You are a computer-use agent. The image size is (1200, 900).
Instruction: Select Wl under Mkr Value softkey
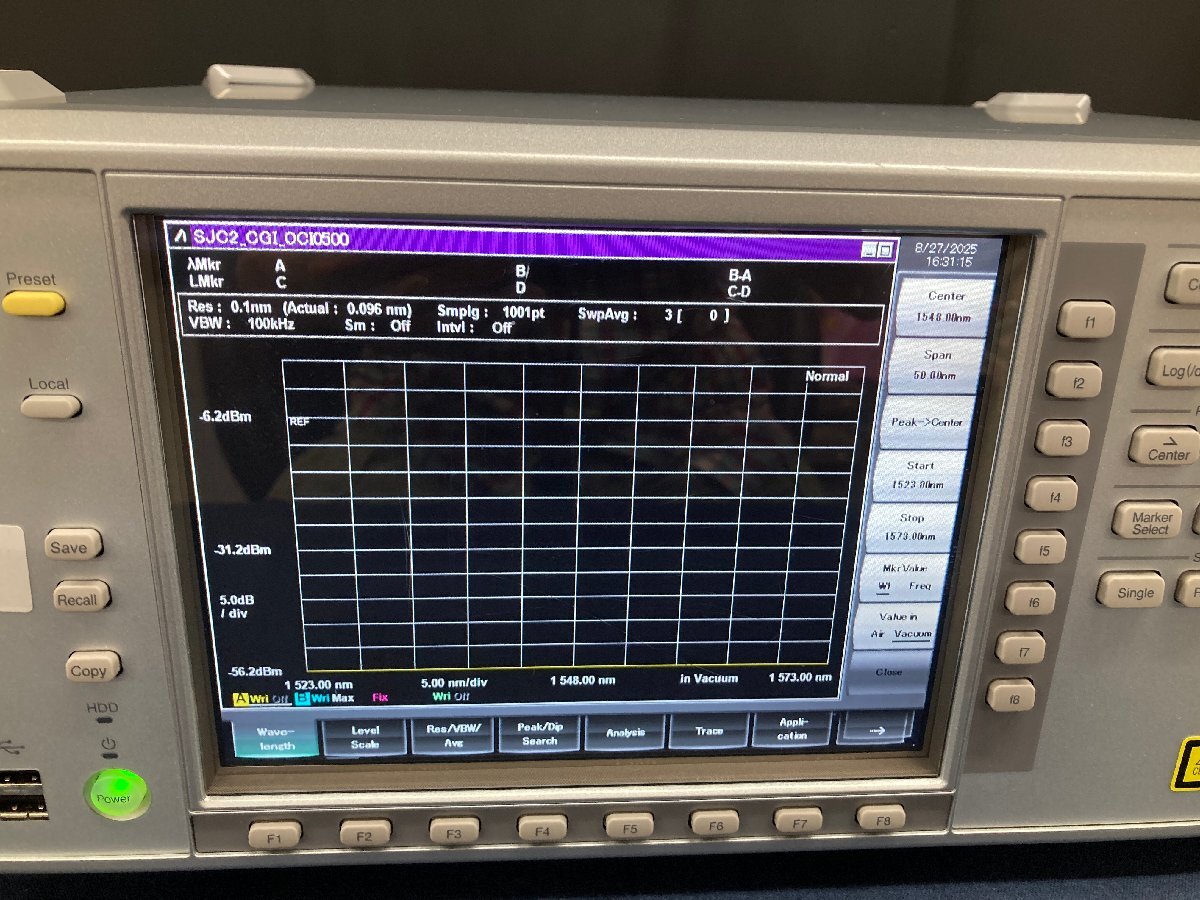pos(884,586)
